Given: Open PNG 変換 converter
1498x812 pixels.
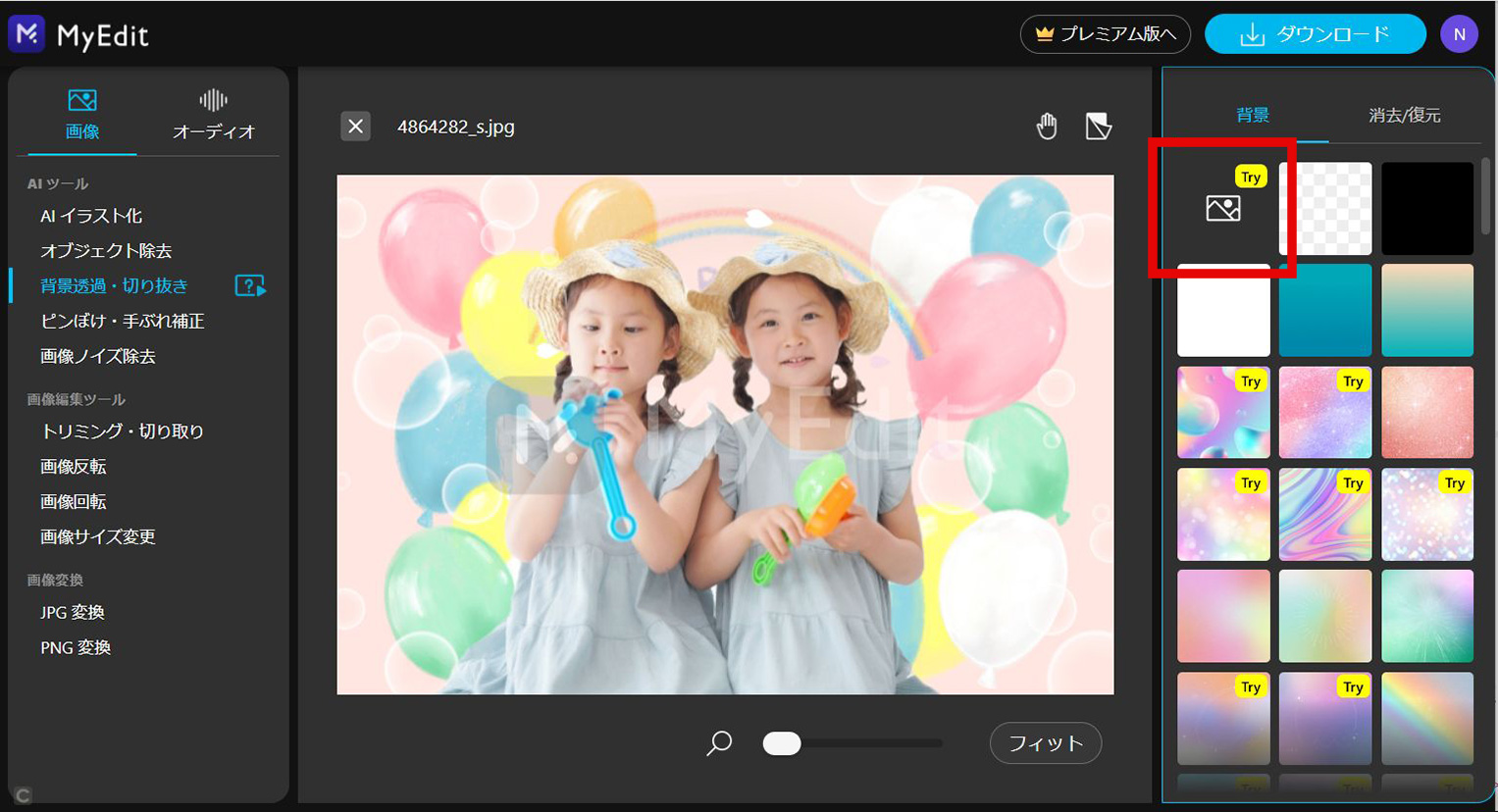Looking at the screenshot, I should [x=75, y=648].
